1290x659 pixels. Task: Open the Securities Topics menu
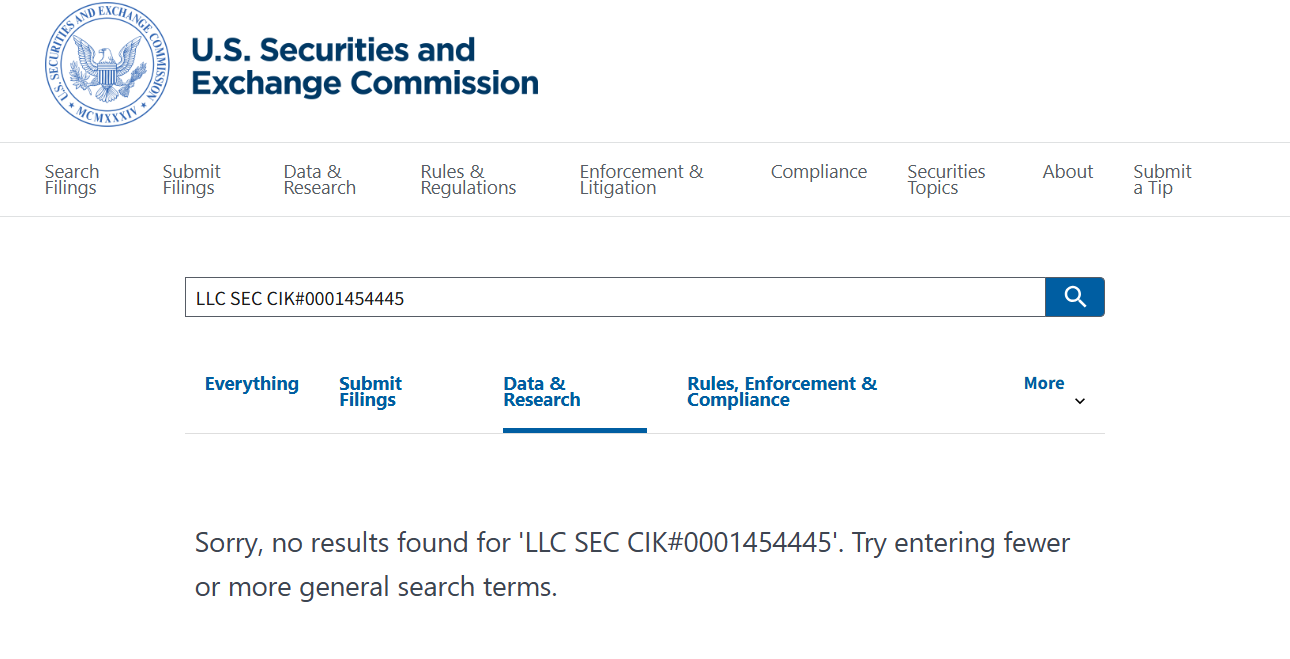946,180
